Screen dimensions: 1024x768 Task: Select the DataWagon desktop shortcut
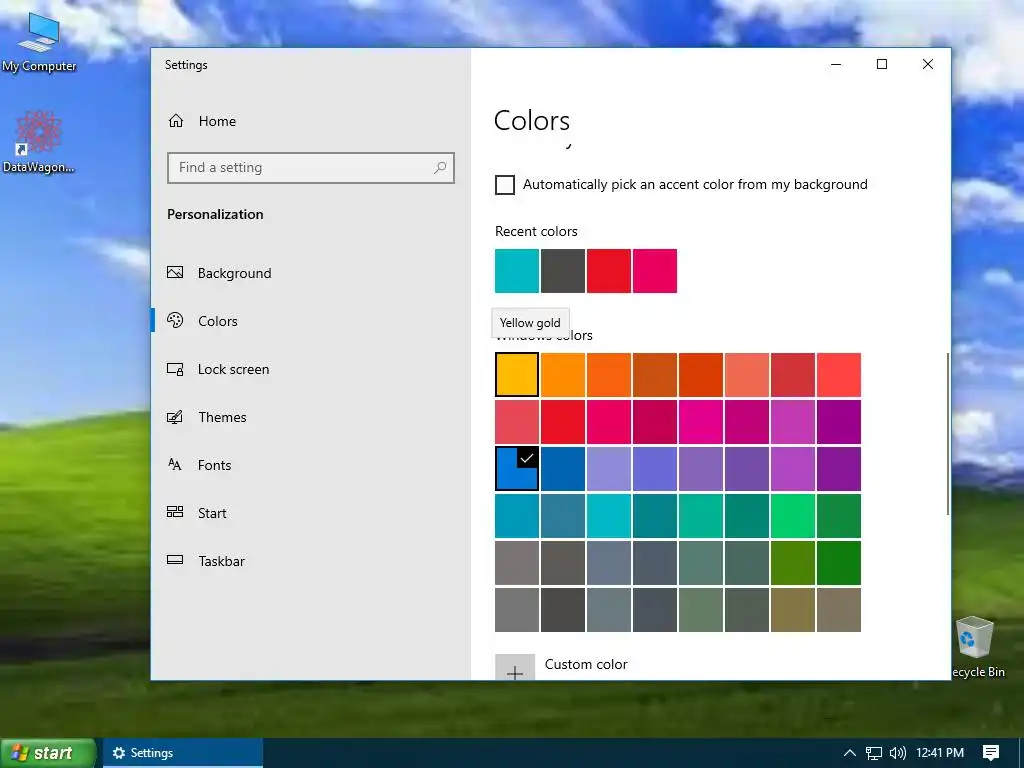pos(39,142)
